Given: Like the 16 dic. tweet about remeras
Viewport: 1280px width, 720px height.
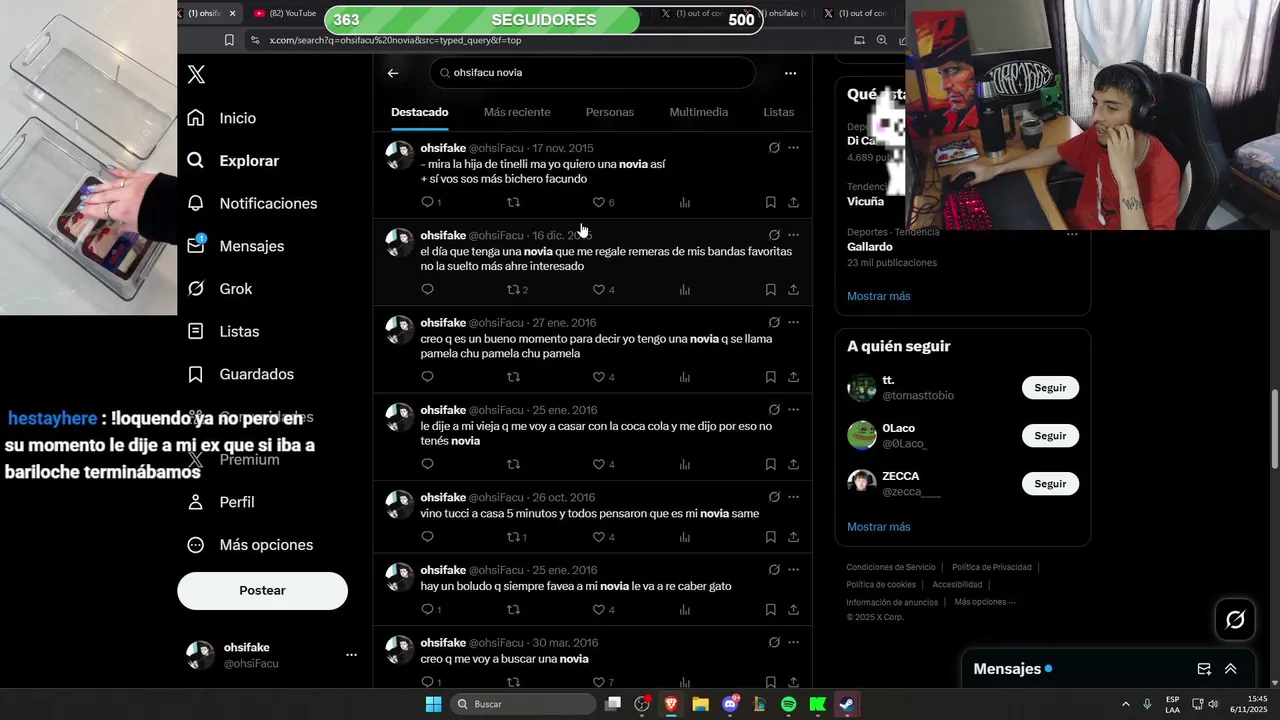Looking at the screenshot, I should [599, 290].
